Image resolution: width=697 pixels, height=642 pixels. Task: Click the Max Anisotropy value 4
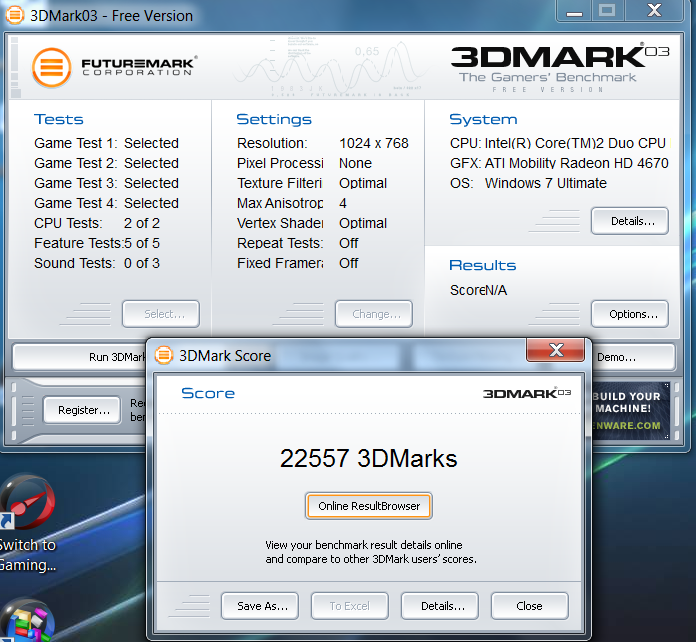[x=343, y=203]
